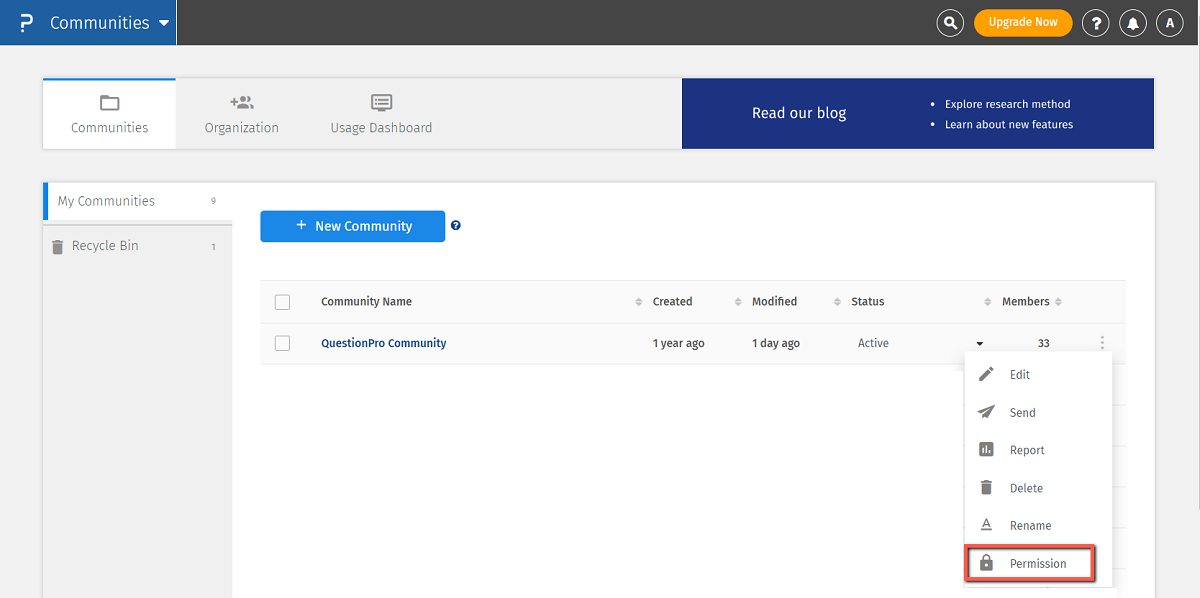Choose Rename from the context menu
Screen dimensions: 1200x598
(1030, 526)
